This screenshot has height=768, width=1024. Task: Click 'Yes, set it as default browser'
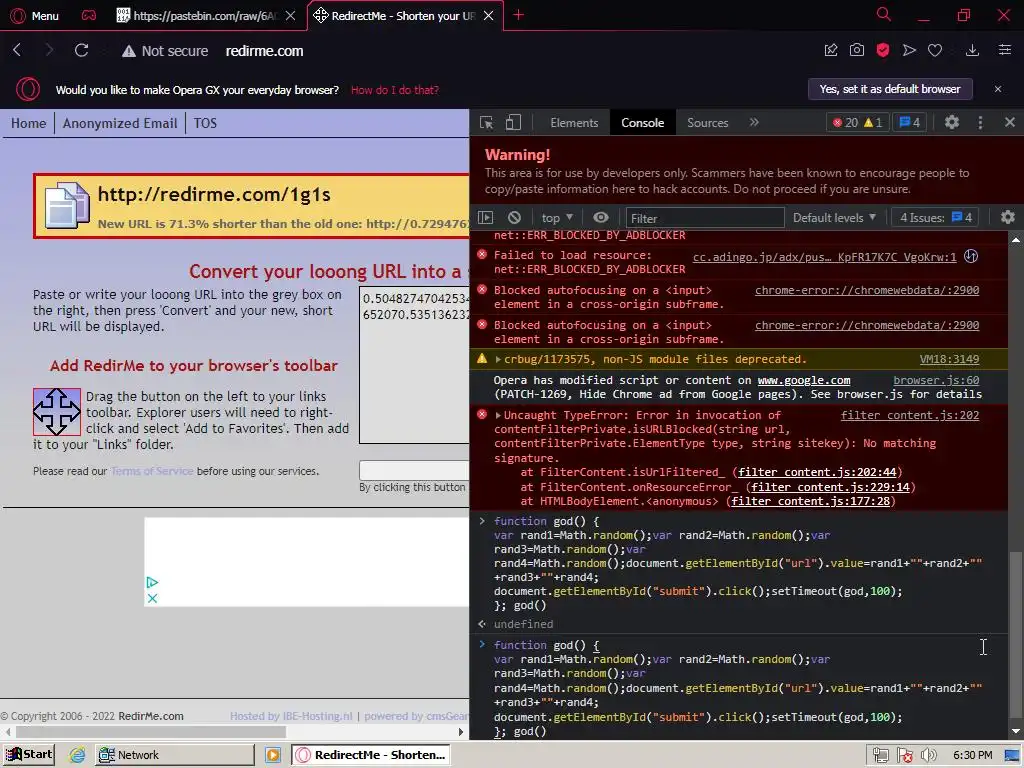890,89
